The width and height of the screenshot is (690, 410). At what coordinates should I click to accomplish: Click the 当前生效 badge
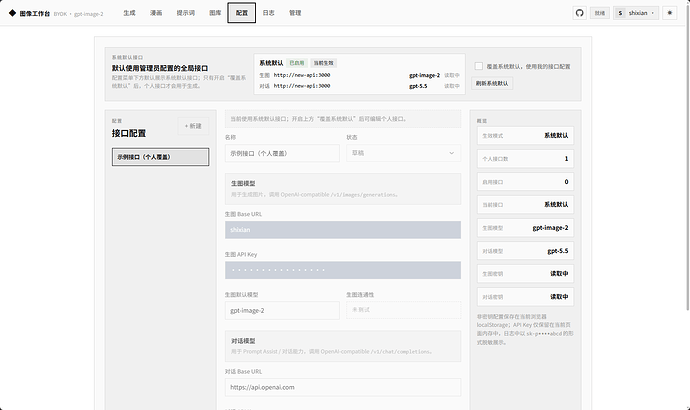[x=323, y=63]
